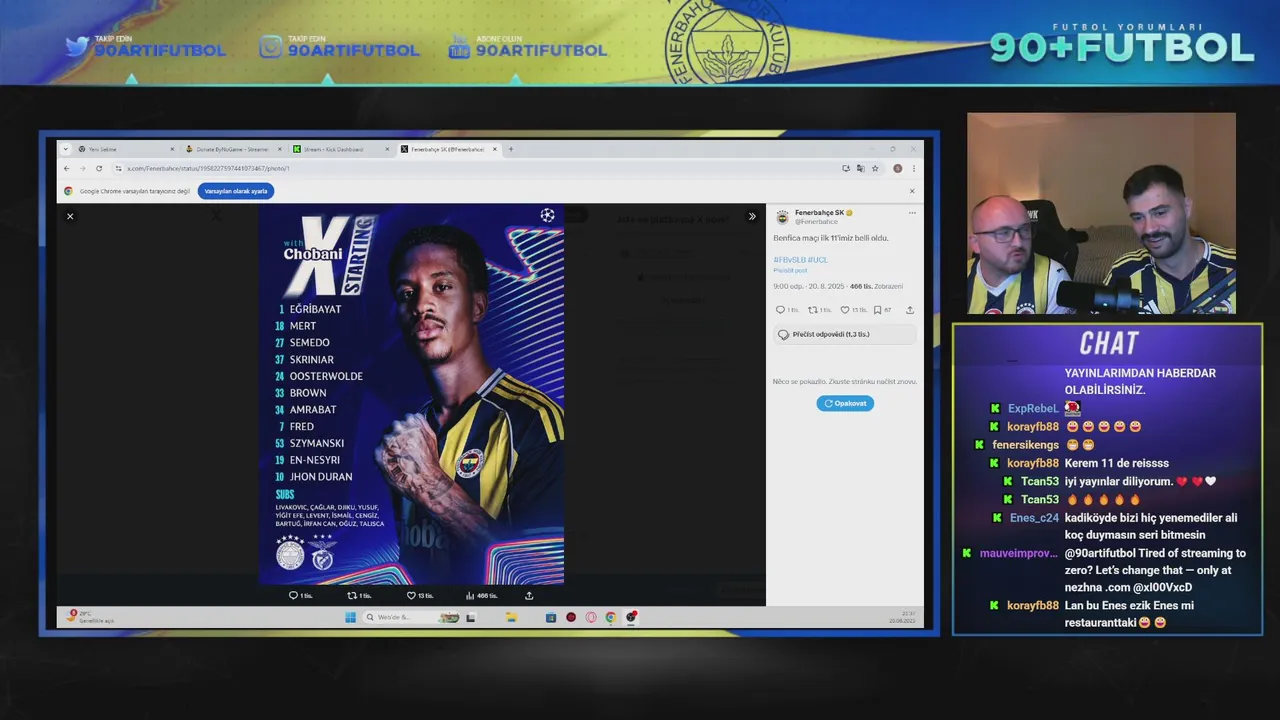The height and width of the screenshot is (720, 1280).
Task: Click the Instagram 90ARTIFUTBOL banner handle
Action: (x=354, y=50)
